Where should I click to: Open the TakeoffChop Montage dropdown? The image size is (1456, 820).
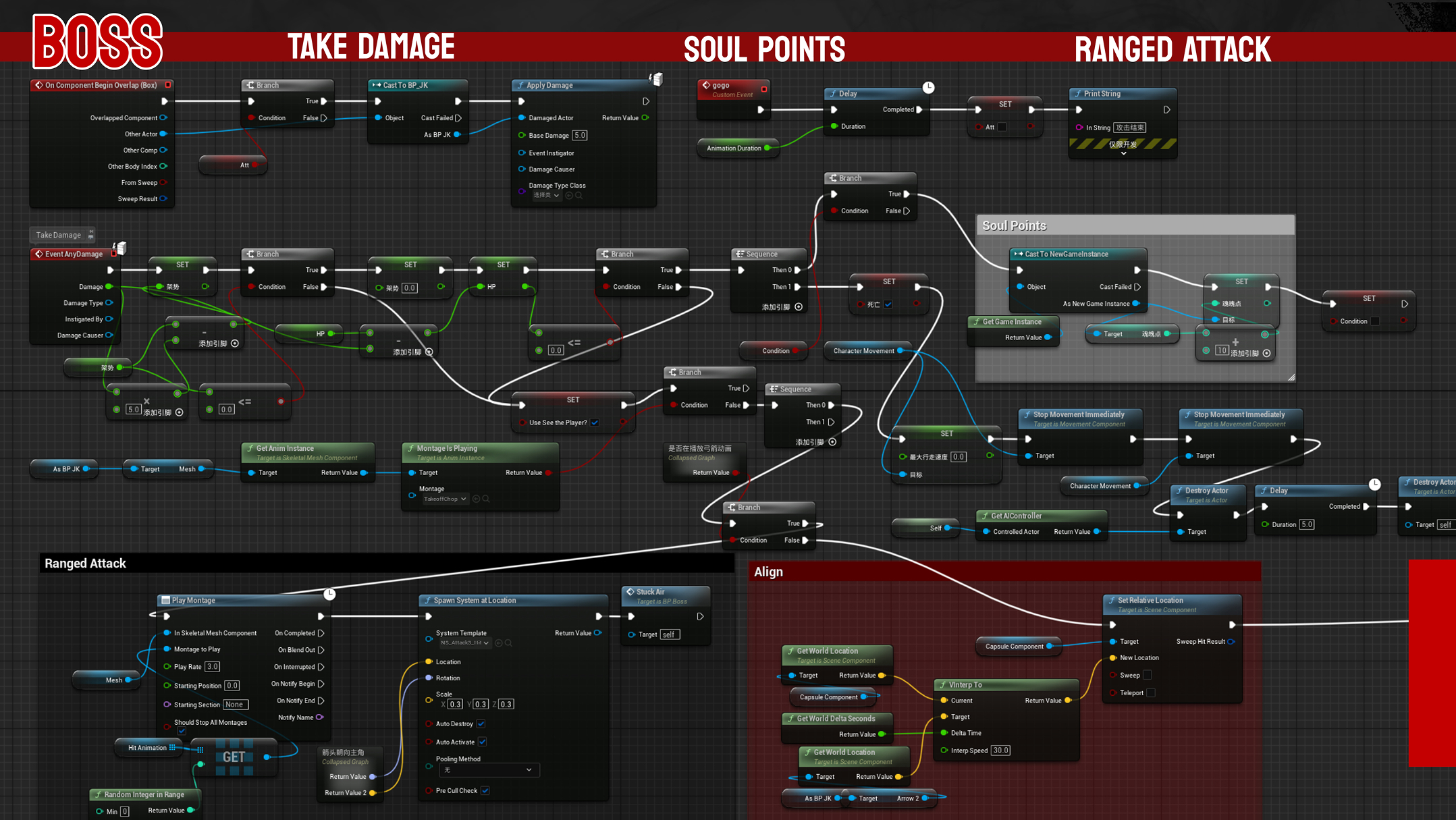coord(445,499)
